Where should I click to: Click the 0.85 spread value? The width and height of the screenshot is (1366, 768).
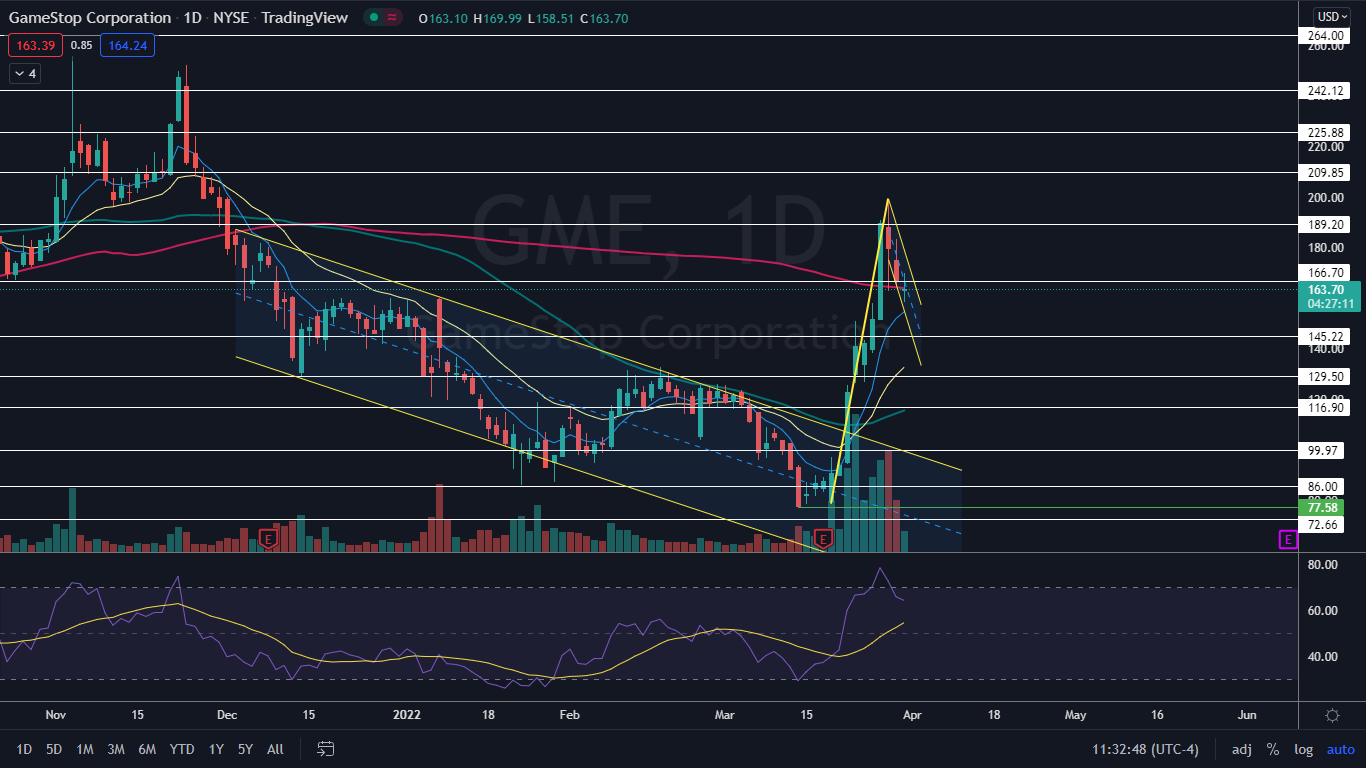pos(82,45)
